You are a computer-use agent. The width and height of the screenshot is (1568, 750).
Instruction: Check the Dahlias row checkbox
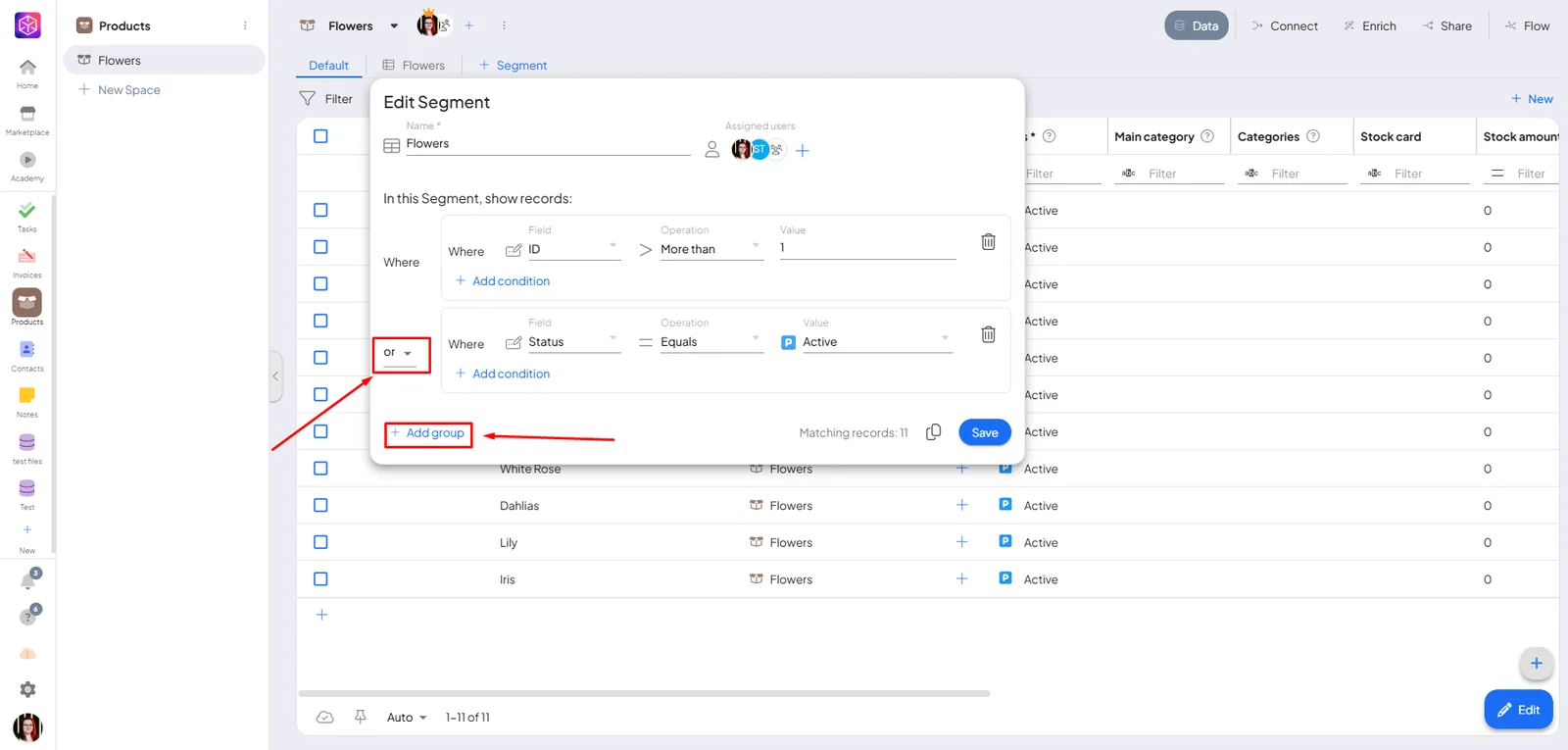(x=320, y=505)
